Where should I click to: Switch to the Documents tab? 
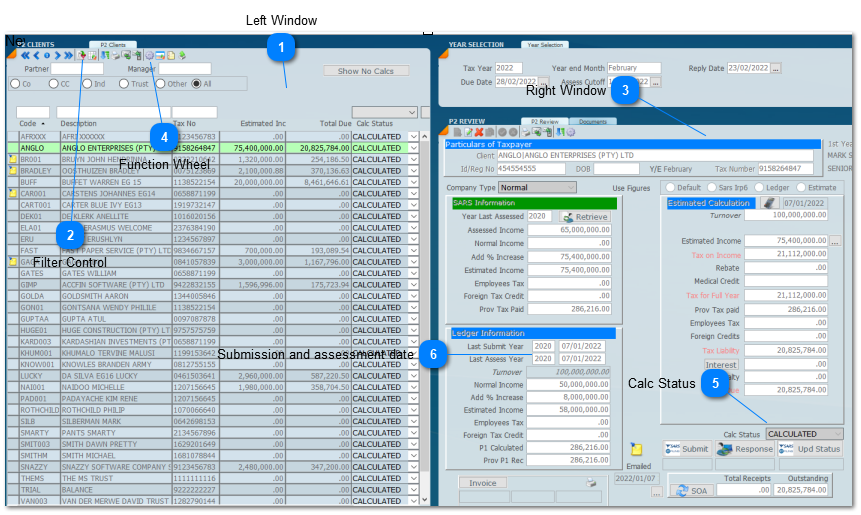pyautogui.click(x=593, y=122)
